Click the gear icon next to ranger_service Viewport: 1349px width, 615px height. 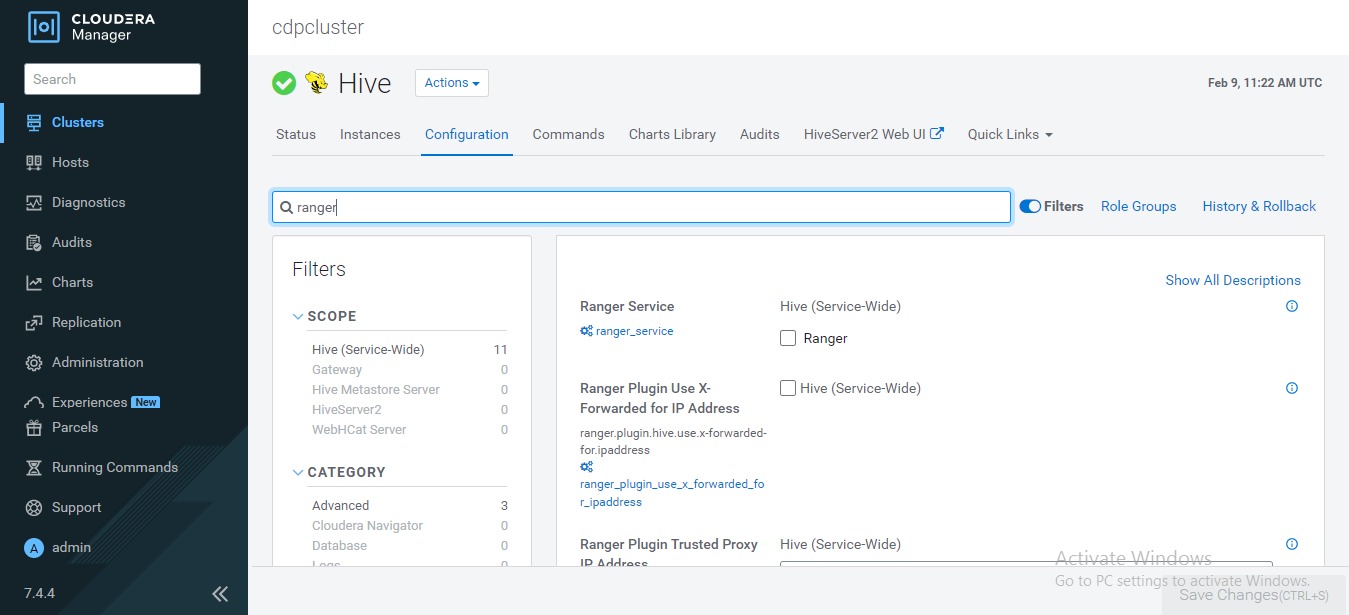click(x=587, y=331)
